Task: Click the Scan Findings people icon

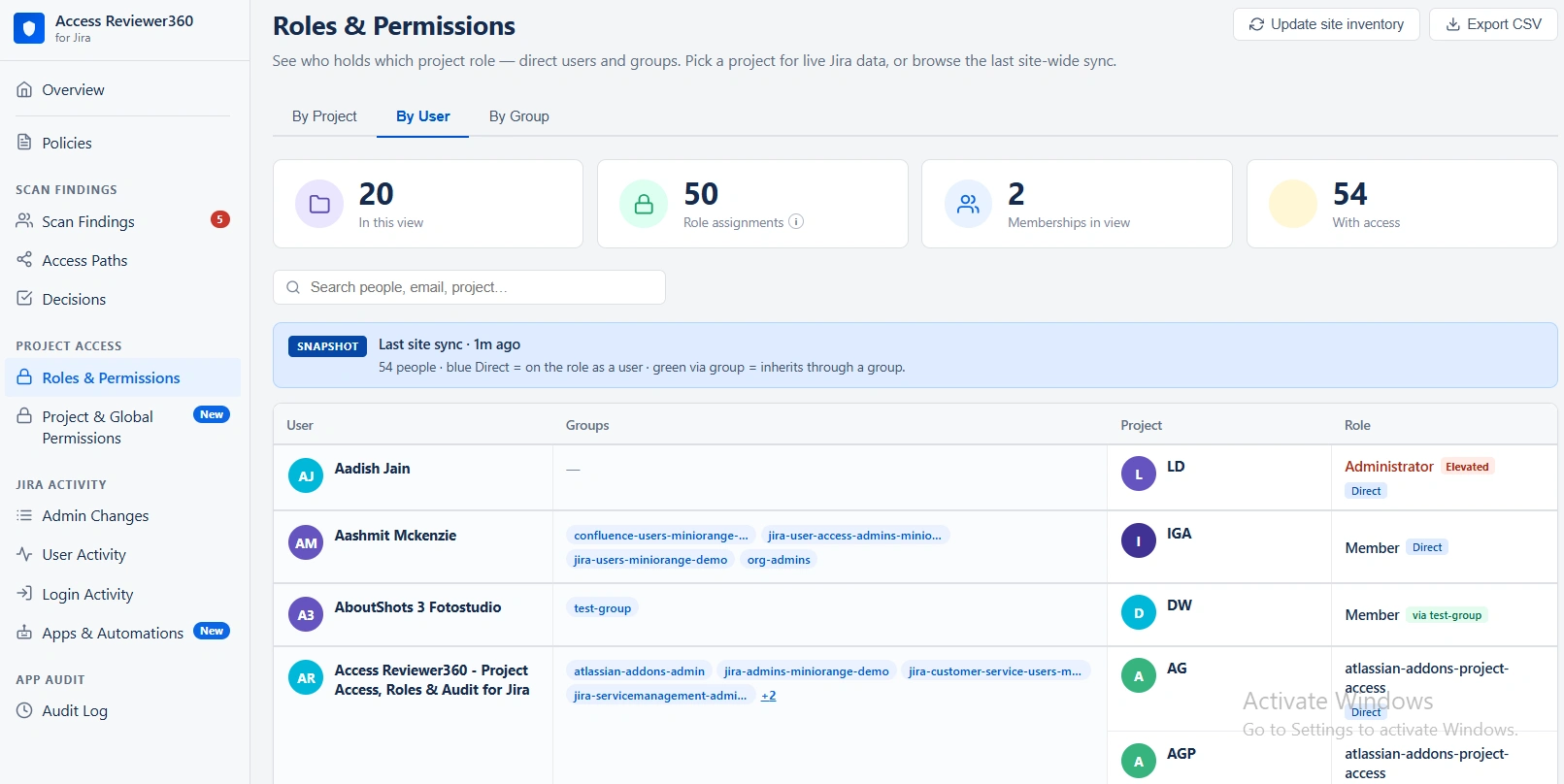Action: [x=24, y=221]
